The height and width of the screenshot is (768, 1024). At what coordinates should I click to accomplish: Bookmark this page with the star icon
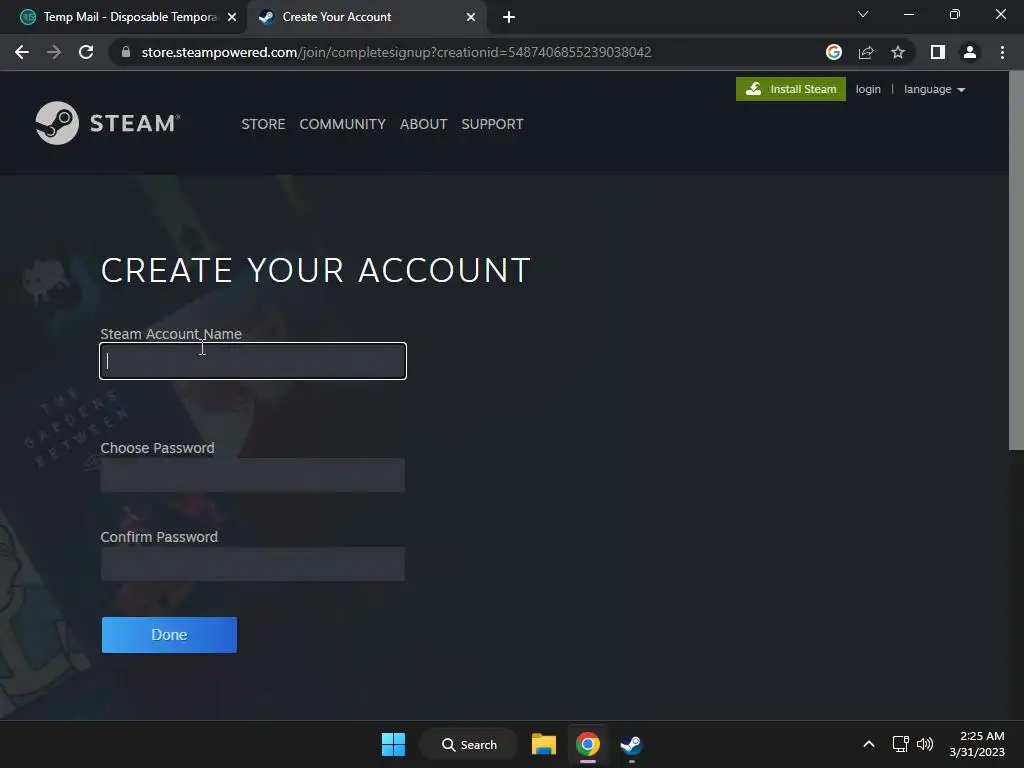pos(898,52)
